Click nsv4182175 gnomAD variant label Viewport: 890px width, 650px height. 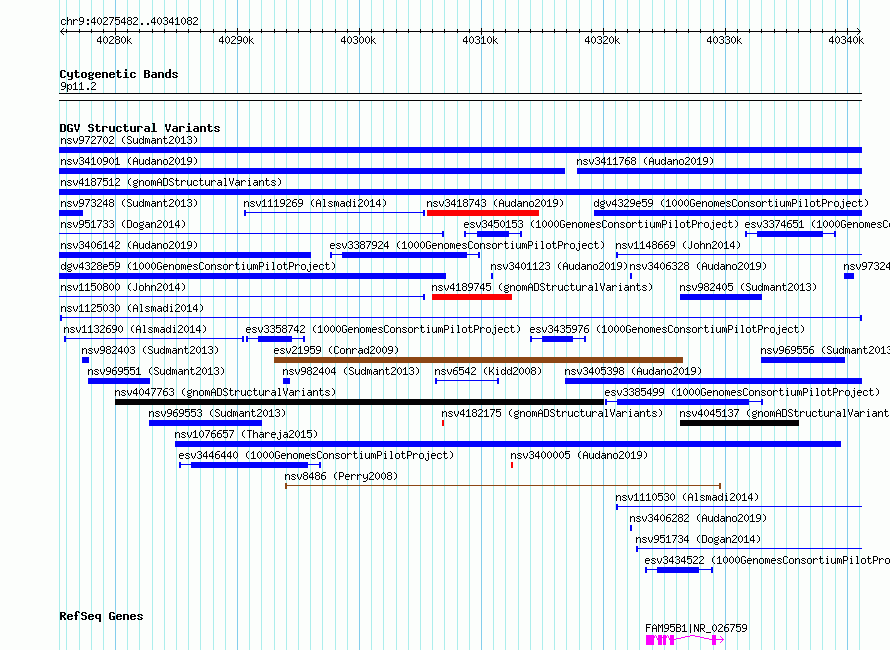coord(552,413)
